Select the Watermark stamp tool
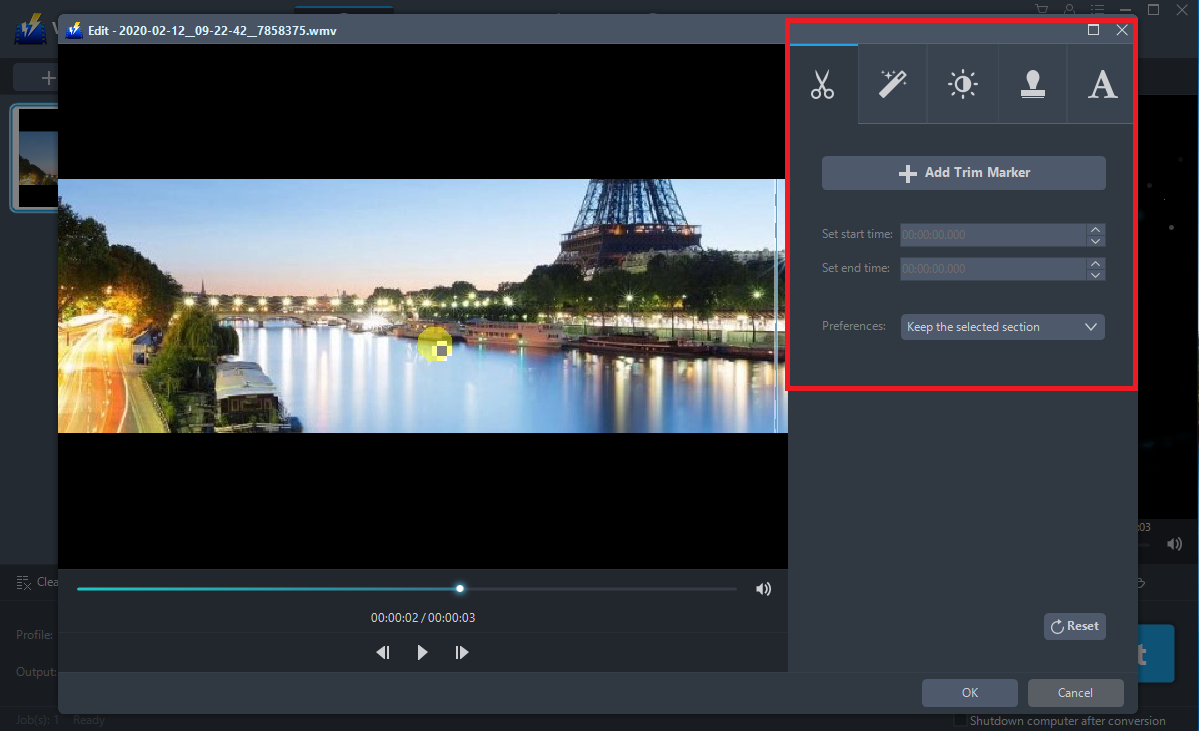The image size is (1199, 731). pos(1032,84)
